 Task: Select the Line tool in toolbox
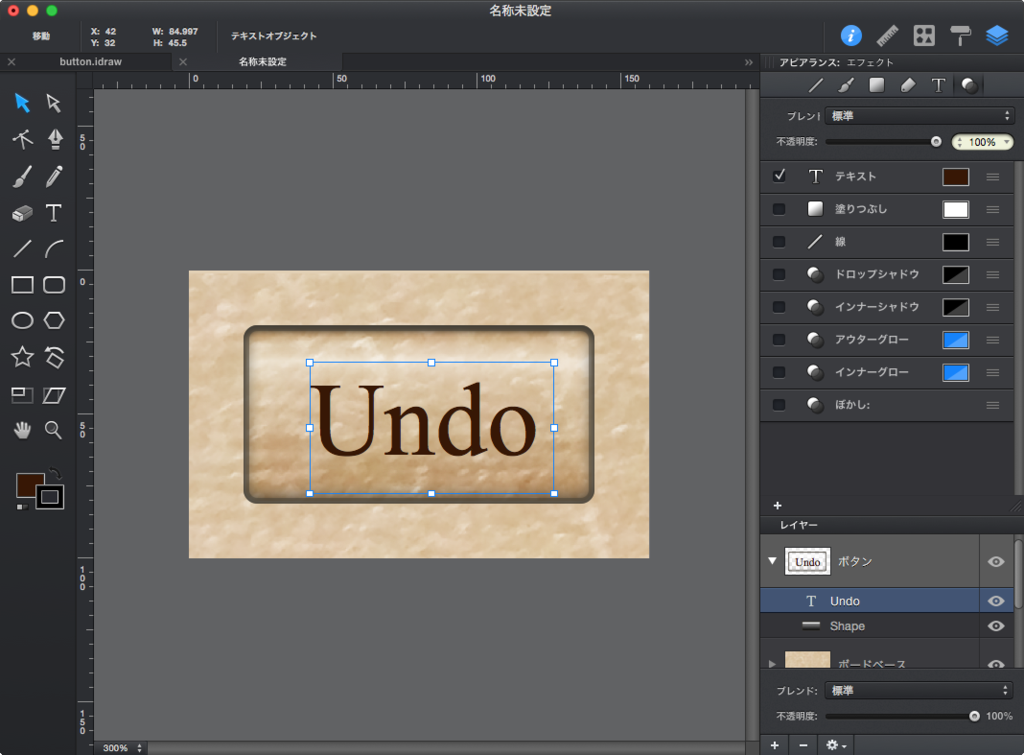[x=22, y=249]
